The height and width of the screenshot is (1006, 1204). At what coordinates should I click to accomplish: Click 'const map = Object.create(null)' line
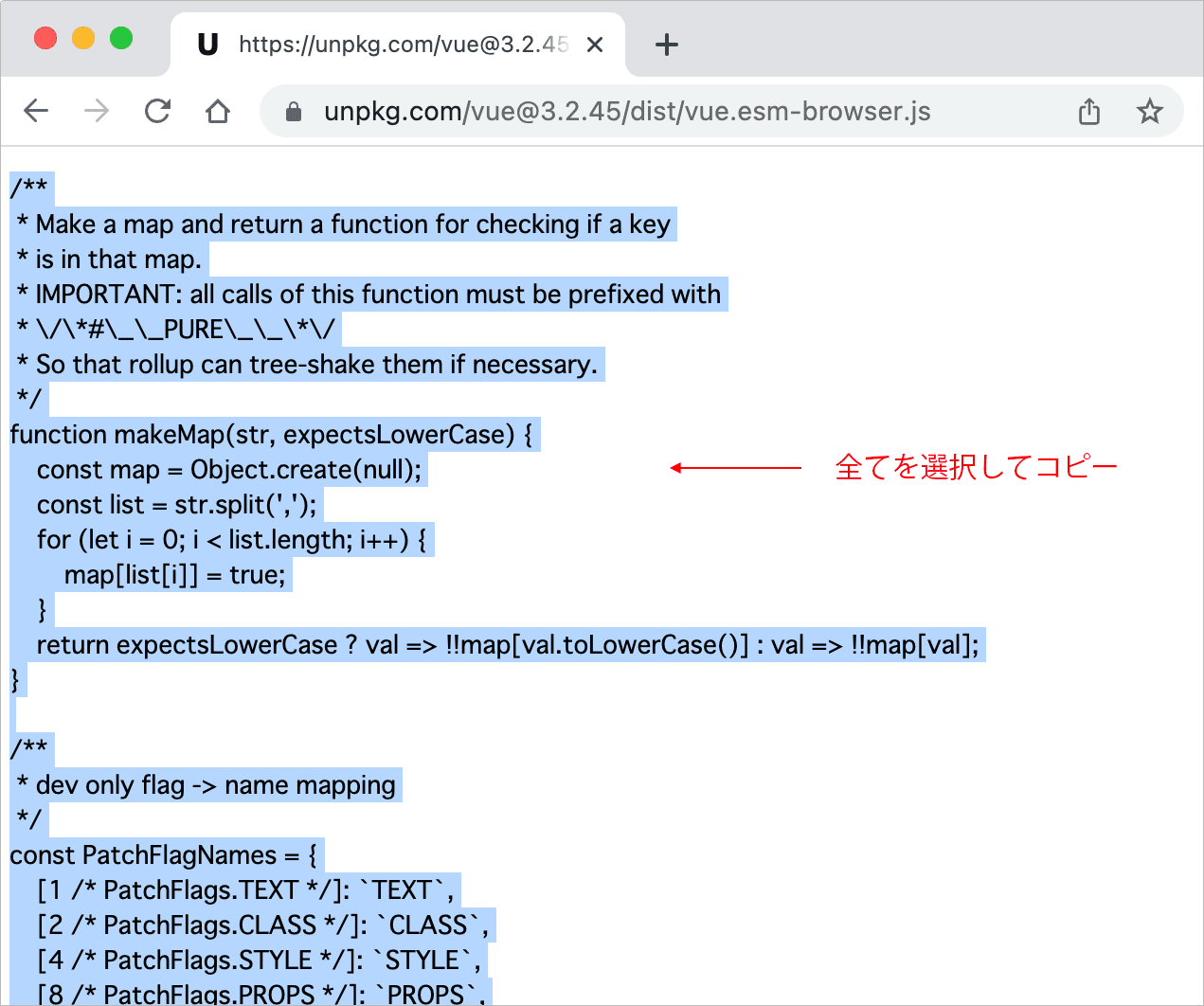pyautogui.click(x=229, y=470)
